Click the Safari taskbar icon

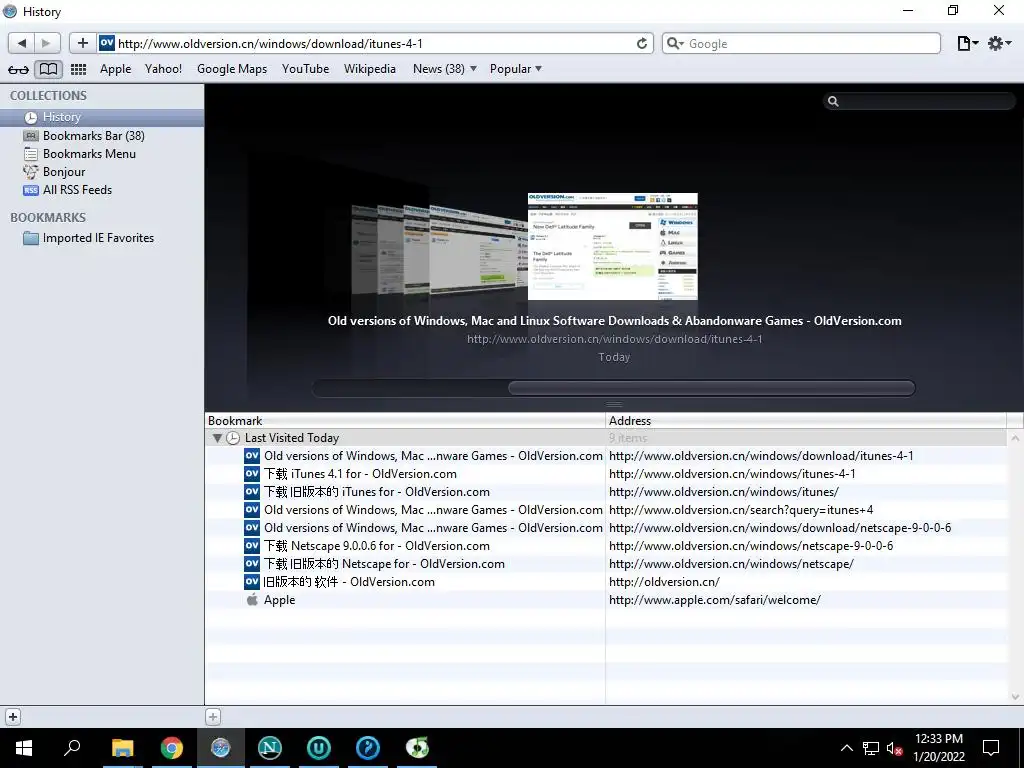[221, 748]
